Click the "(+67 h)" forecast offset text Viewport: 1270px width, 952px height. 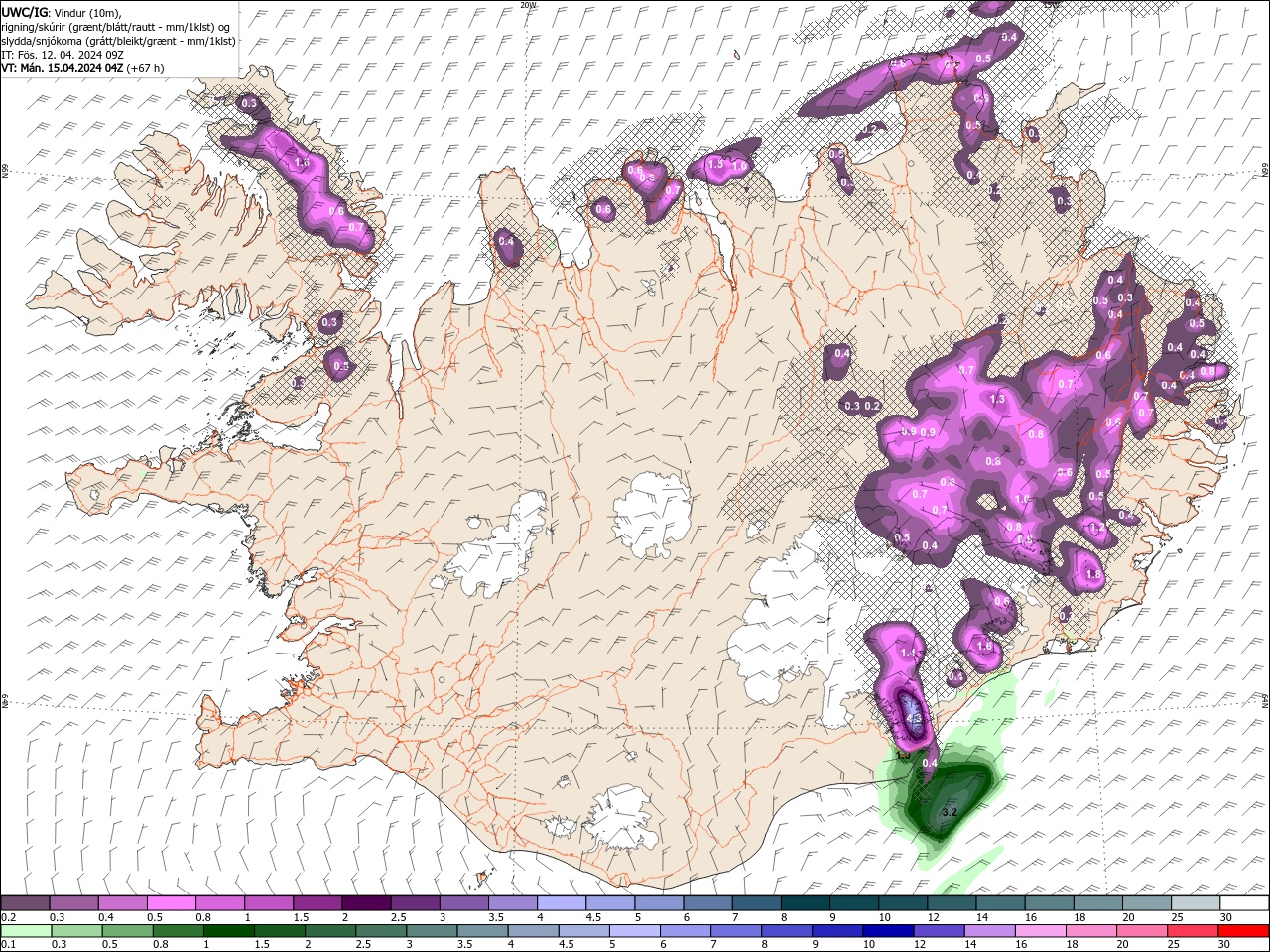[x=146, y=68]
